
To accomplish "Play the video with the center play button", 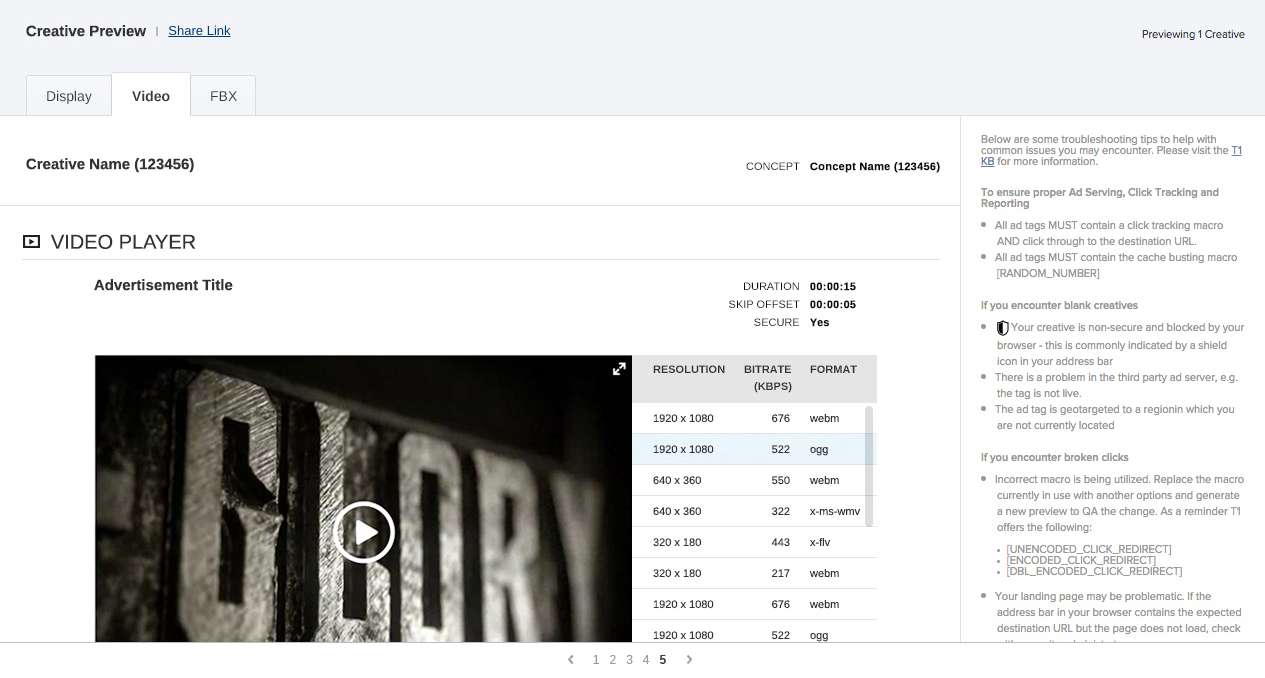I will click(364, 532).
